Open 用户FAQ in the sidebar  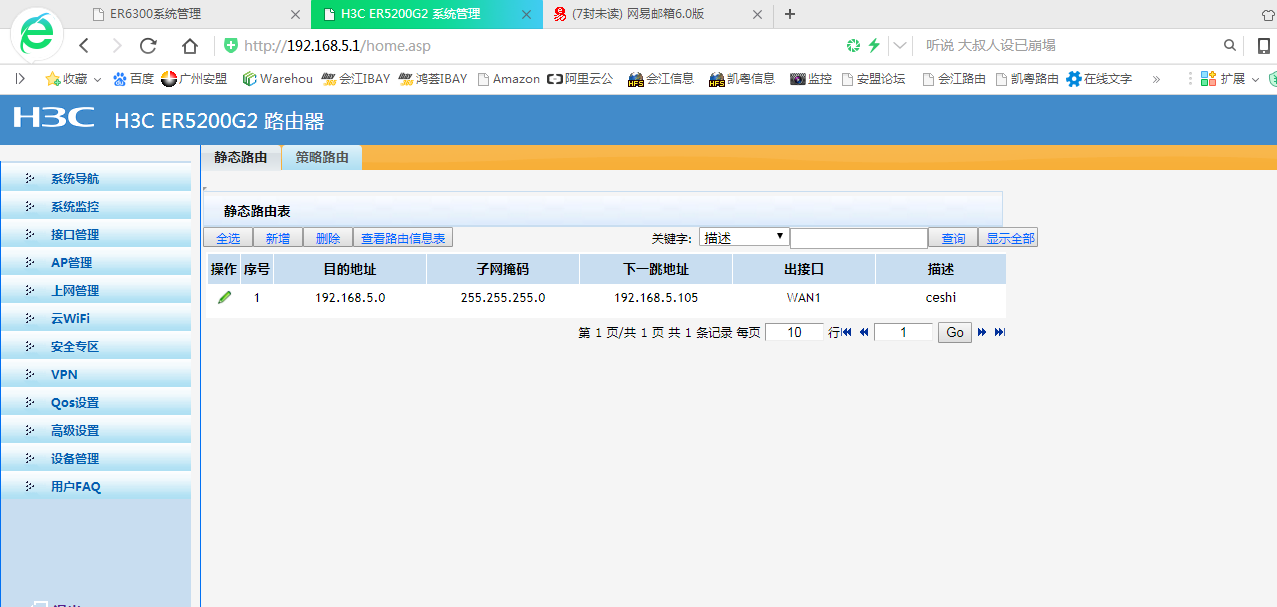point(96,487)
